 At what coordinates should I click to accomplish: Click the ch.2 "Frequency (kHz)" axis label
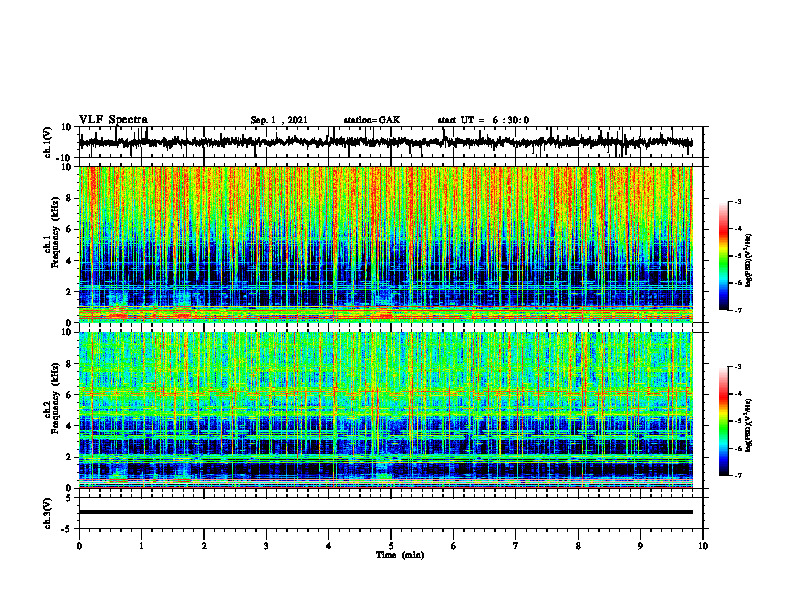point(55,398)
